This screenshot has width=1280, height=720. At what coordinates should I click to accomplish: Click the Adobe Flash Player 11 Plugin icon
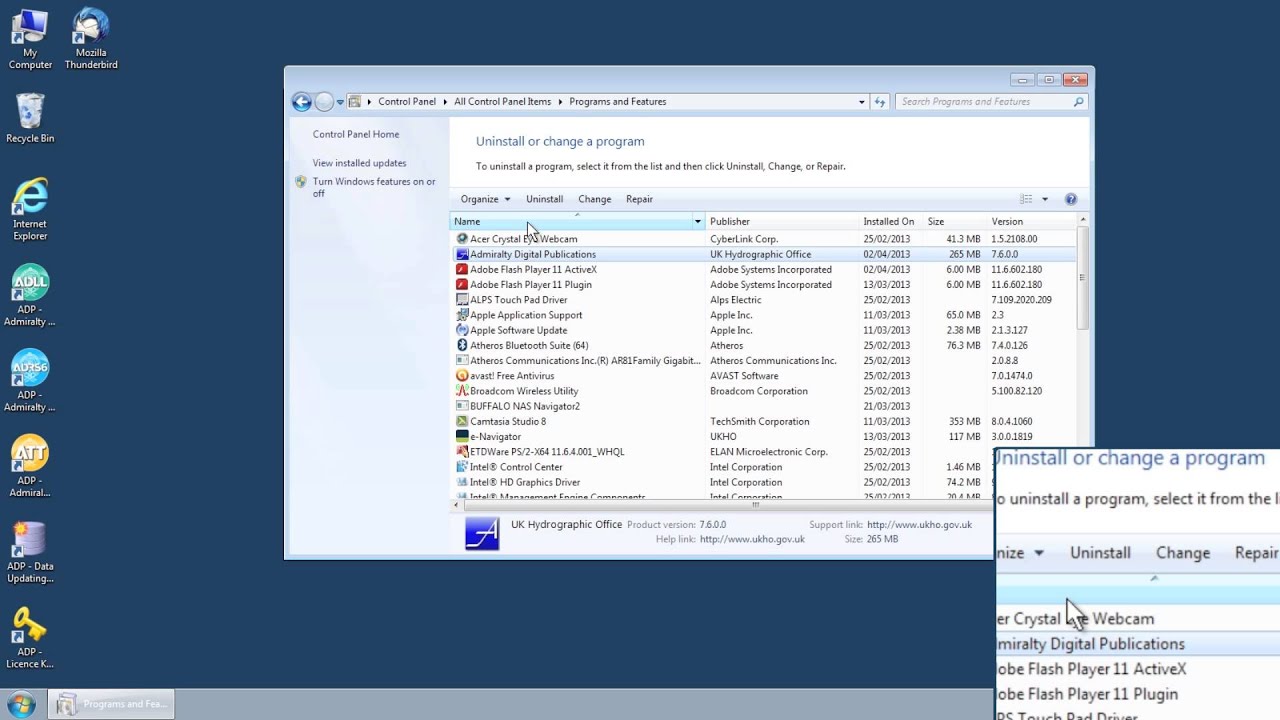tap(461, 285)
